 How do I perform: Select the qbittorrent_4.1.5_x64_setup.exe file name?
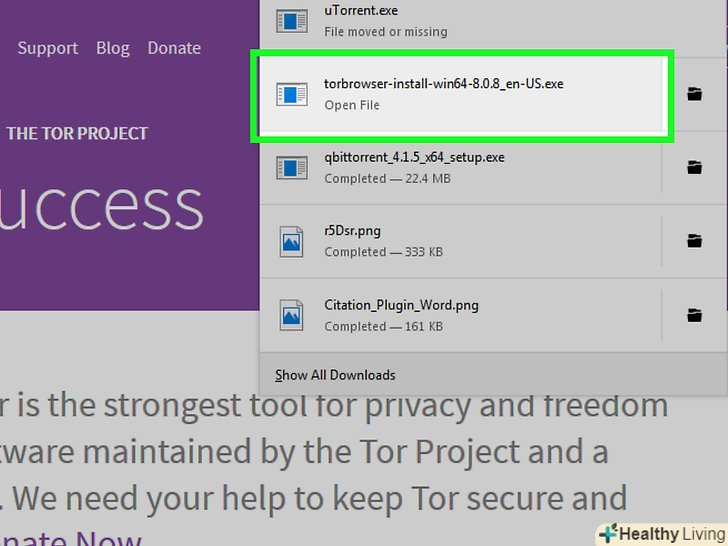[414, 157]
